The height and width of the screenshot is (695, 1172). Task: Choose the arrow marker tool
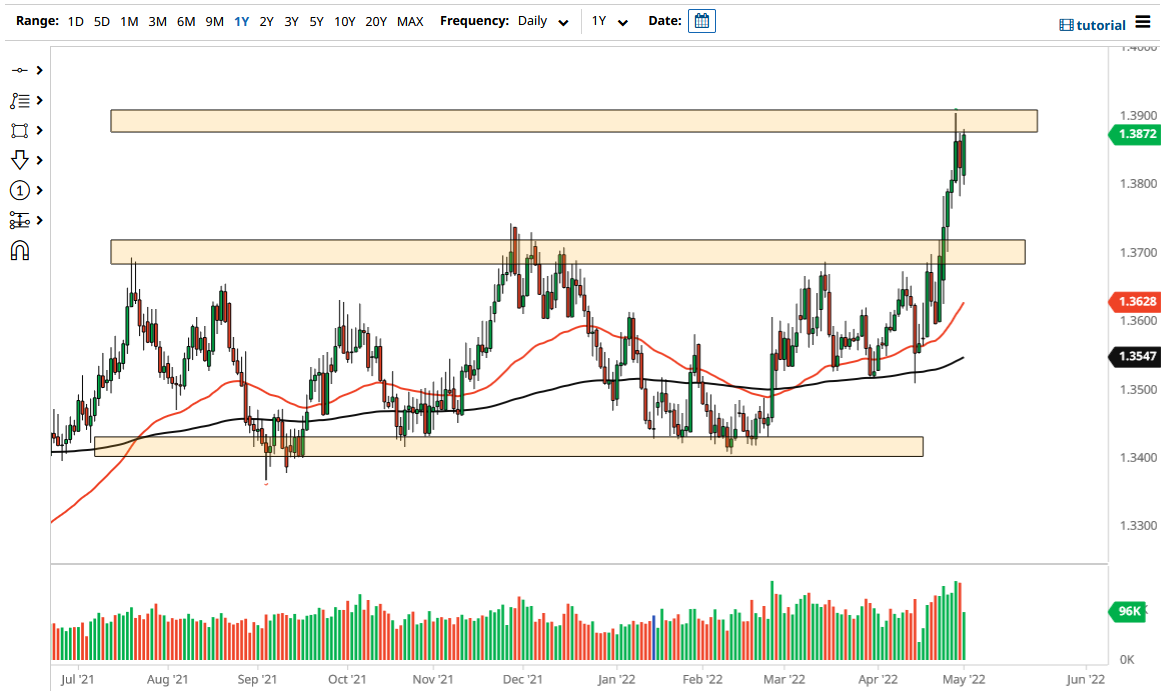[x=20, y=160]
